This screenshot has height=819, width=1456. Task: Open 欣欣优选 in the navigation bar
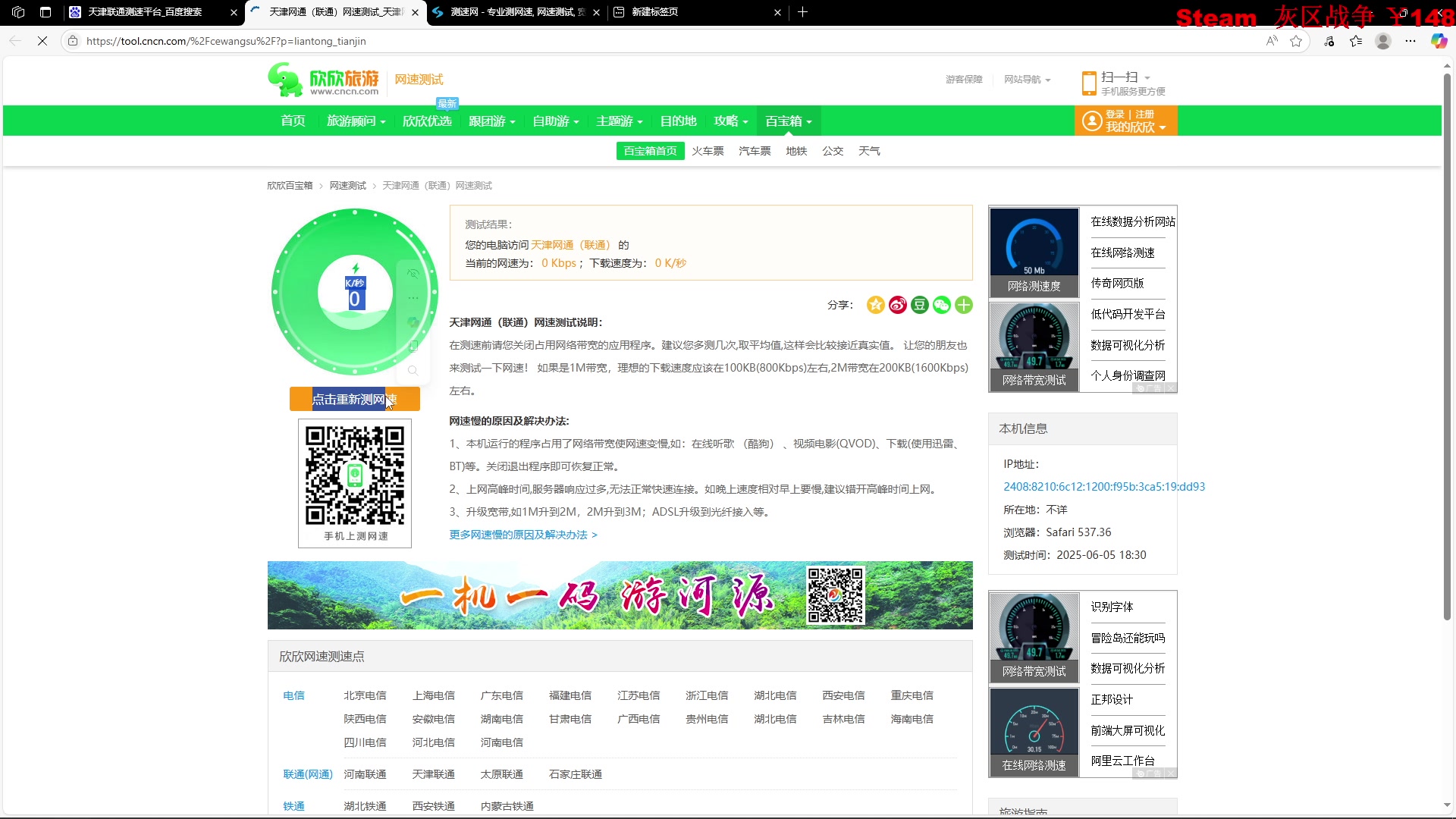tap(427, 121)
